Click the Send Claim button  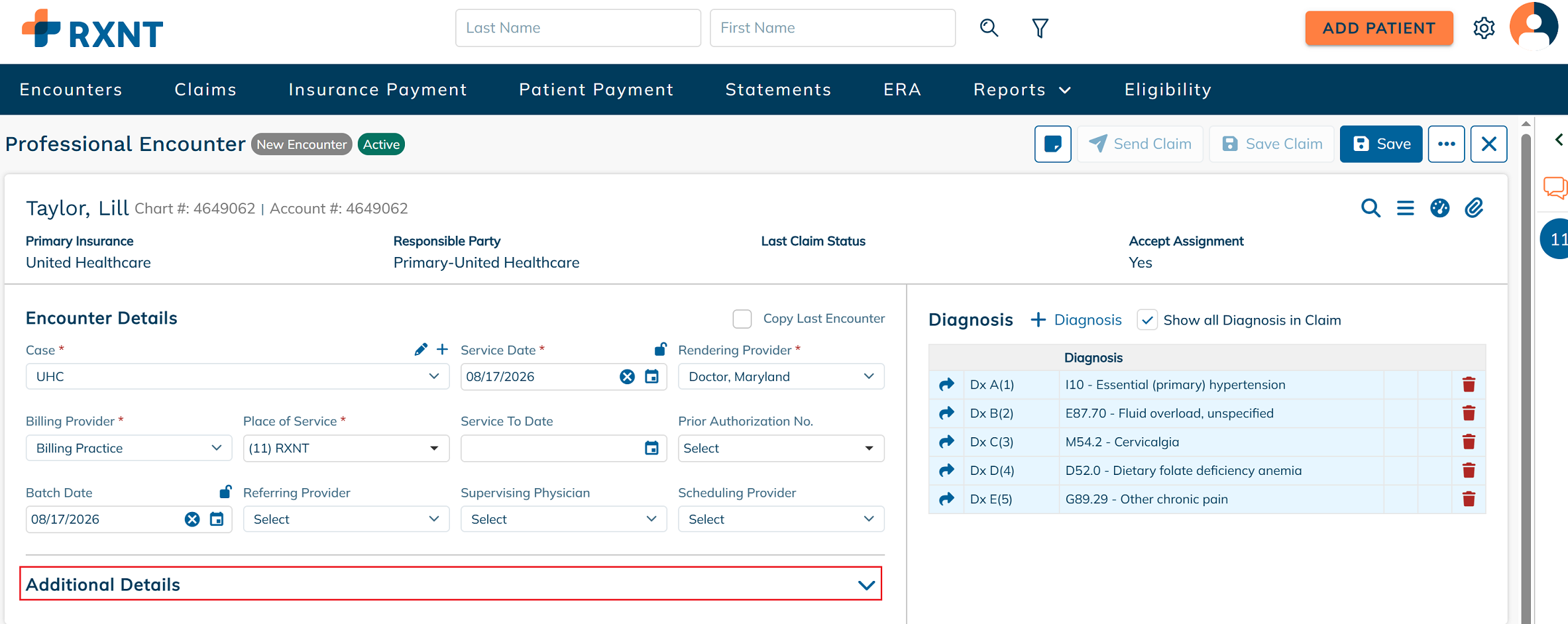(x=1140, y=144)
